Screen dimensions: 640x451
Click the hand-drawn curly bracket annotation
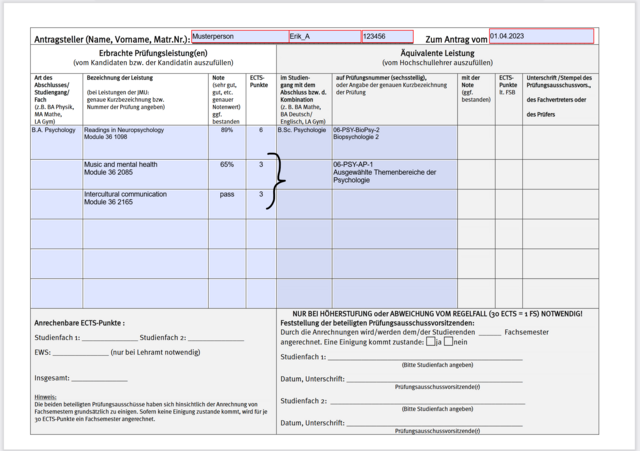click(277, 180)
